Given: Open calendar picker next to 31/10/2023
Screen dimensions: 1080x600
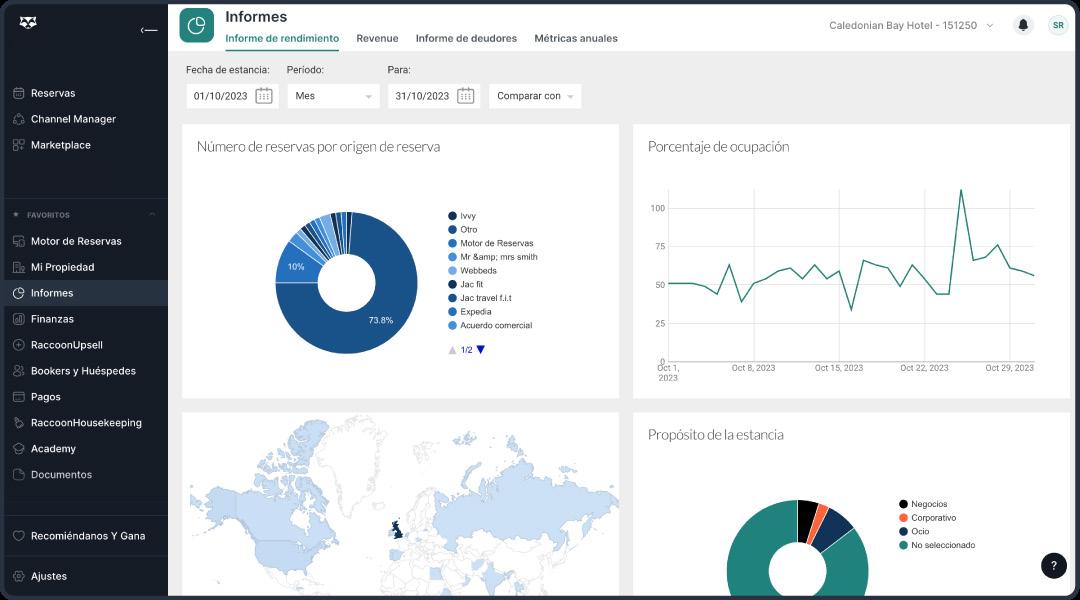Looking at the screenshot, I should point(466,96).
